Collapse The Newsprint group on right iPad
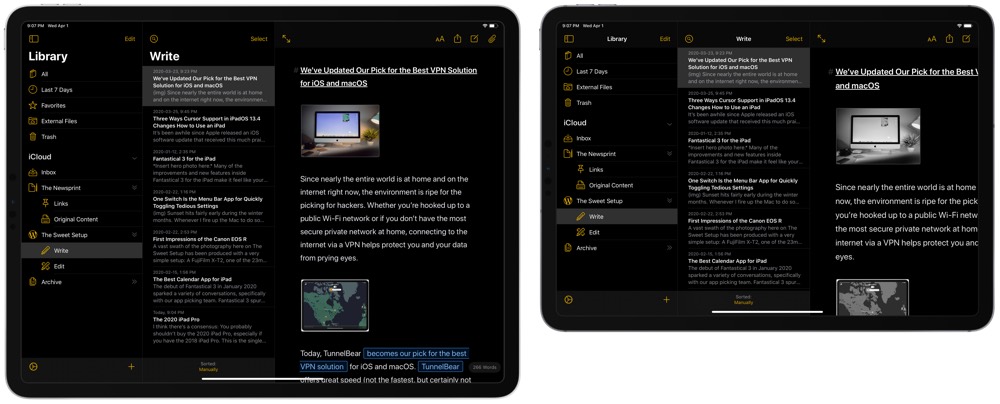The width and height of the screenshot is (1000, 404). [x=670, y=154]
